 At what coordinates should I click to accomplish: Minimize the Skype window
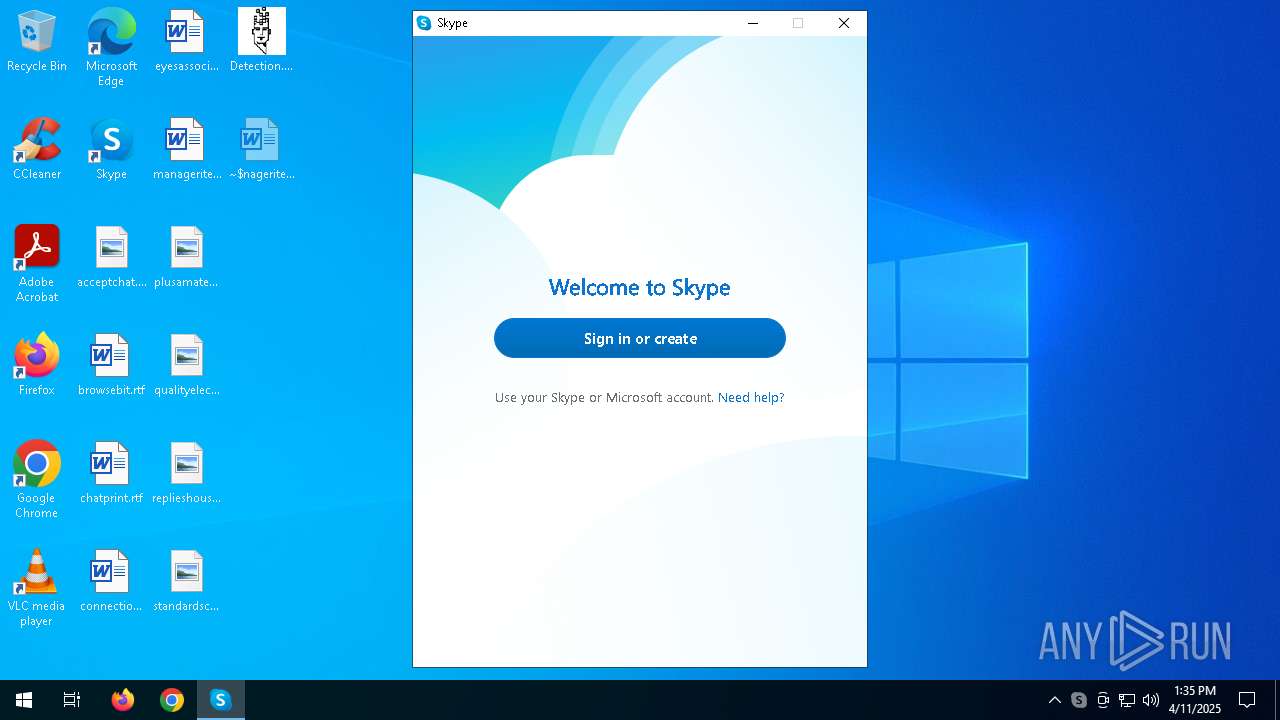coord(753,23)
